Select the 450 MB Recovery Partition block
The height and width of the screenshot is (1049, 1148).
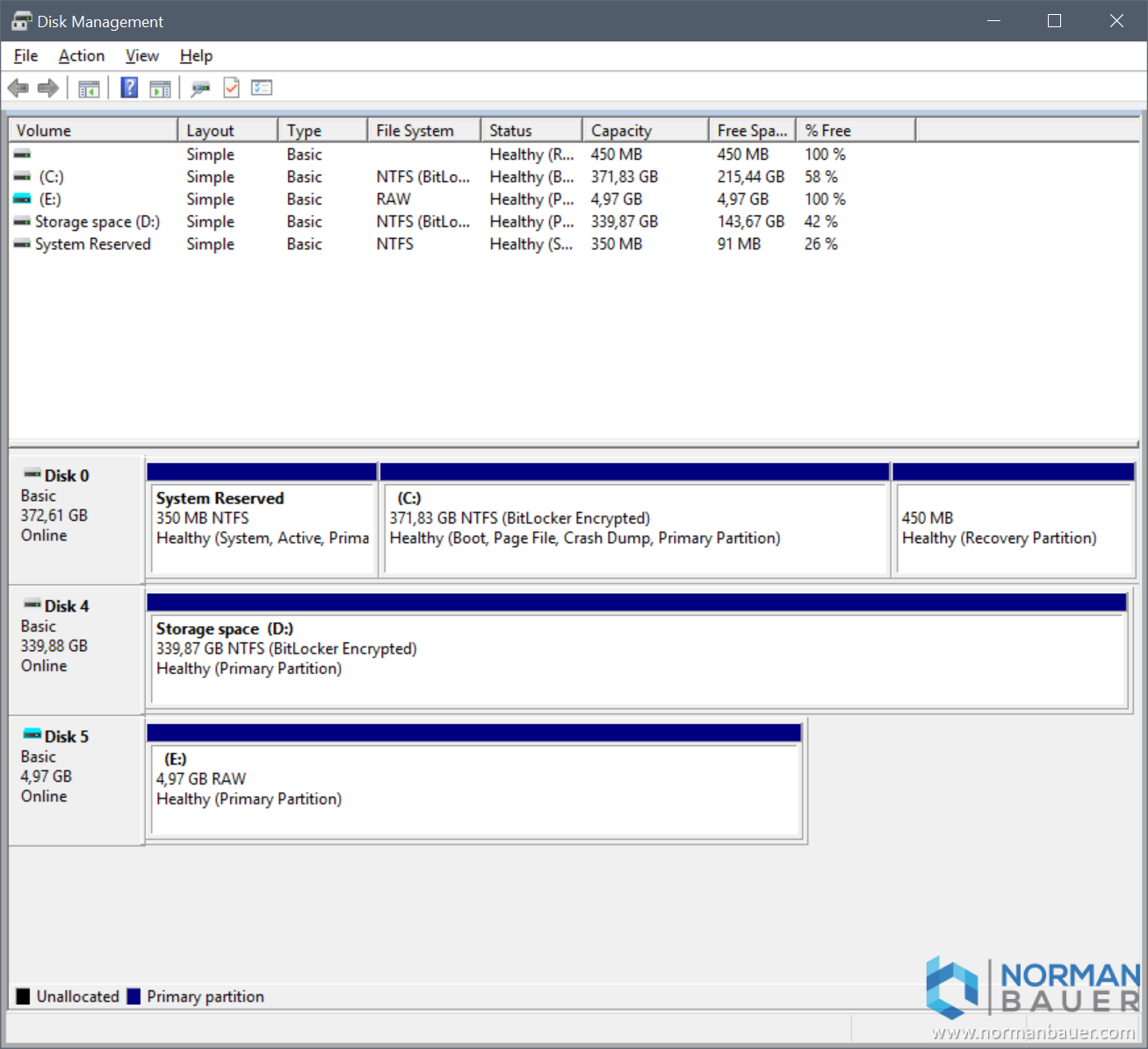click(1014, 527)
